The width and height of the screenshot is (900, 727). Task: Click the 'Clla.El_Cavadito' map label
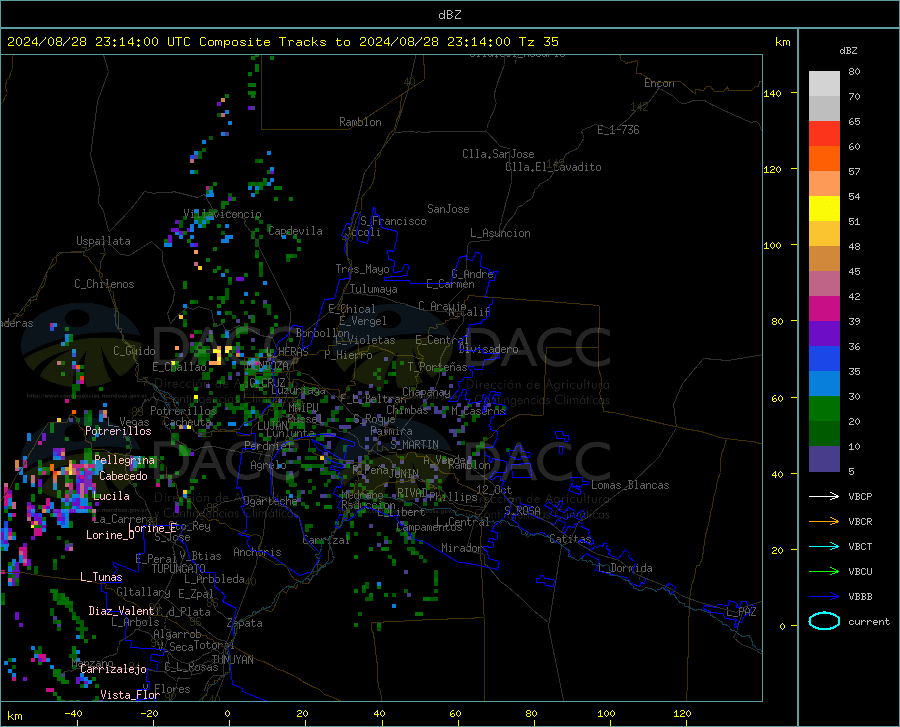click(x=553, y=167)
